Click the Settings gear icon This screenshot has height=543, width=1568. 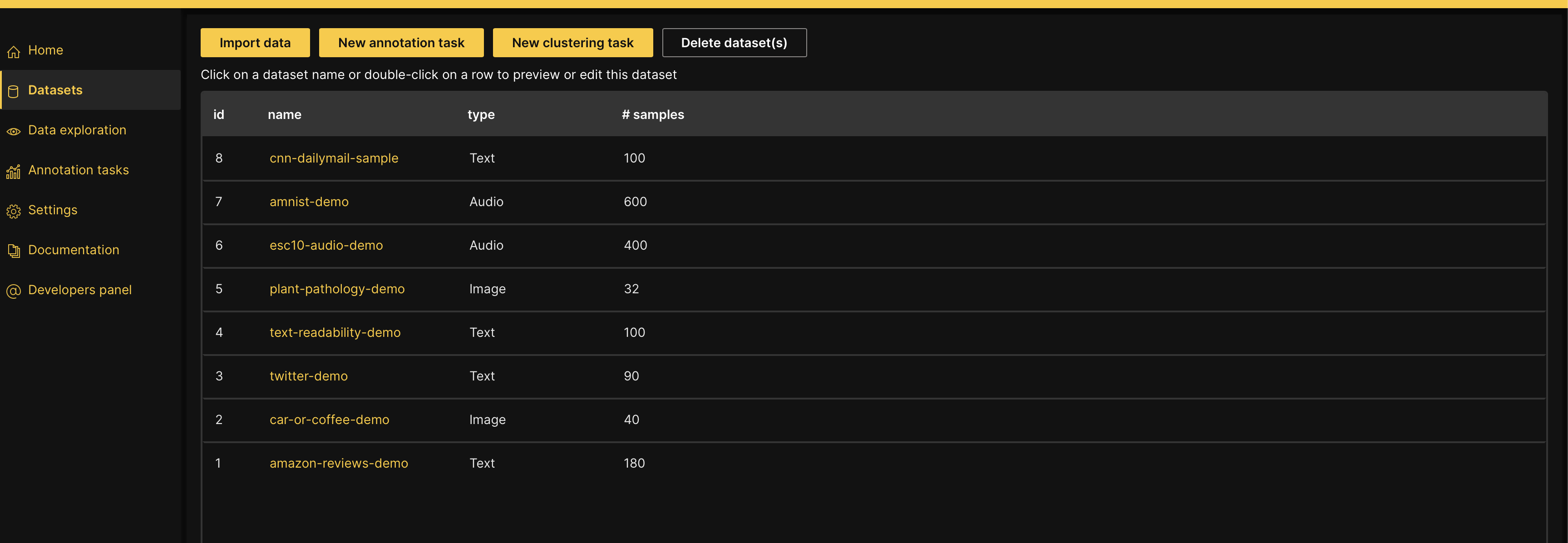14,211
